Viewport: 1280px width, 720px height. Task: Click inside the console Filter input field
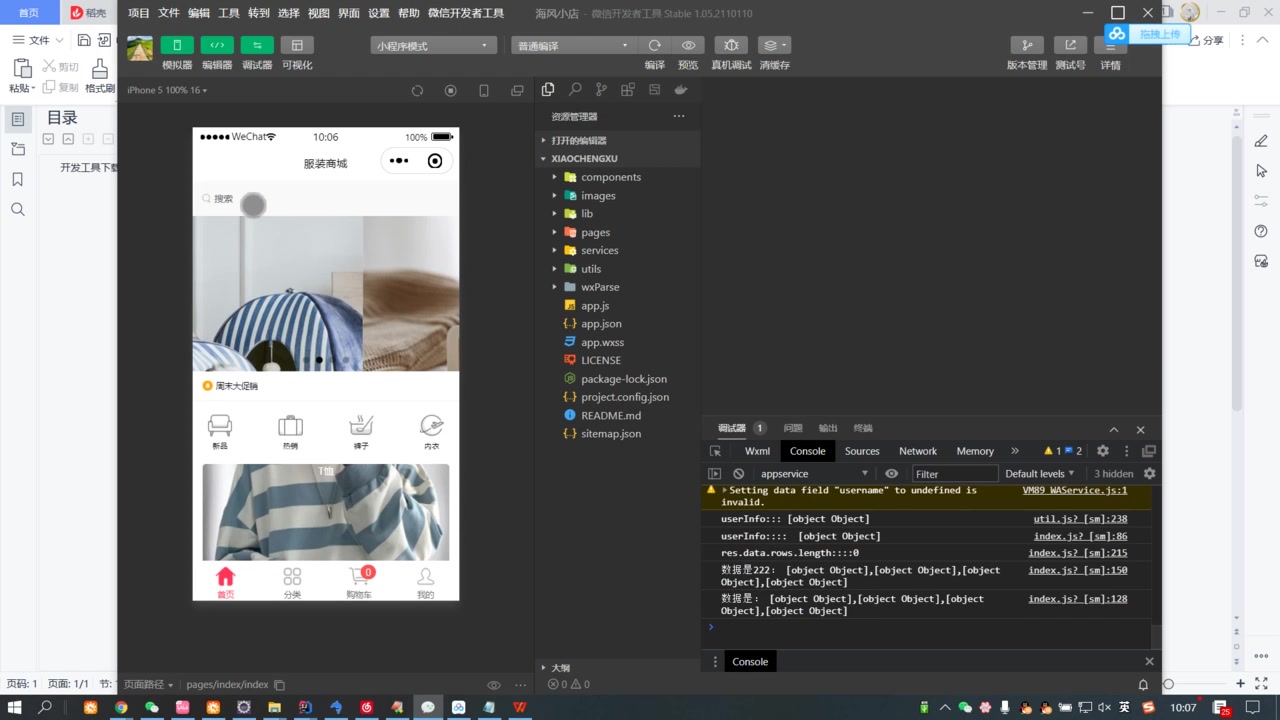[955, 473]
